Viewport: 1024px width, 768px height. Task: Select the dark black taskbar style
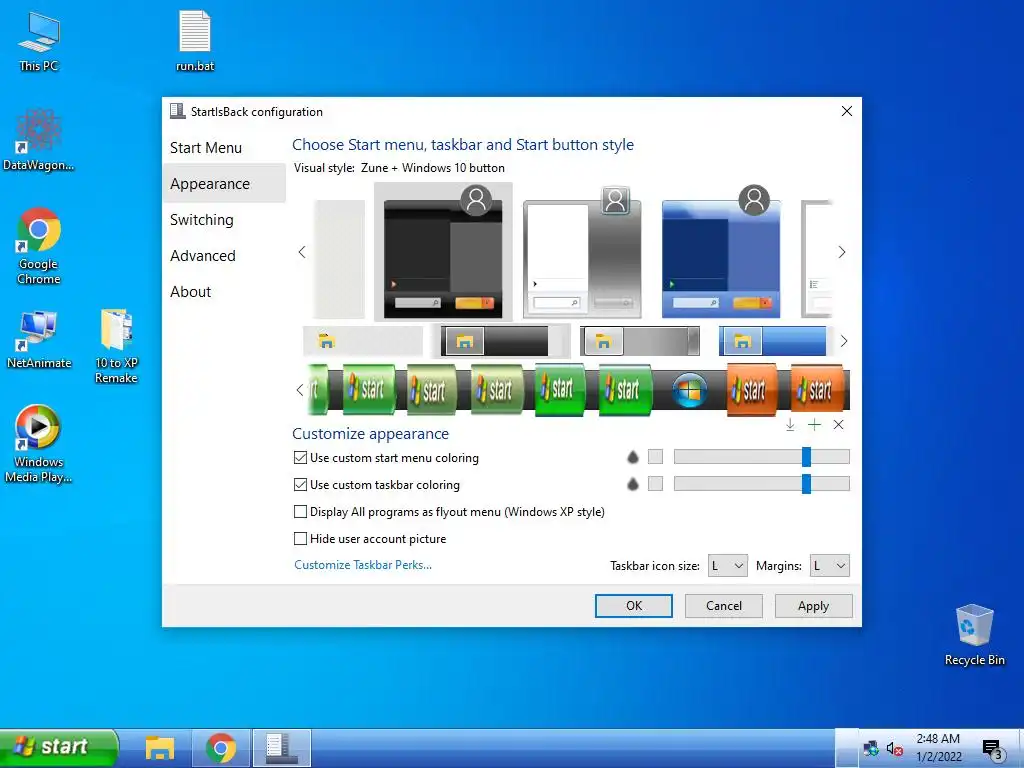click(x=500, y=341)
